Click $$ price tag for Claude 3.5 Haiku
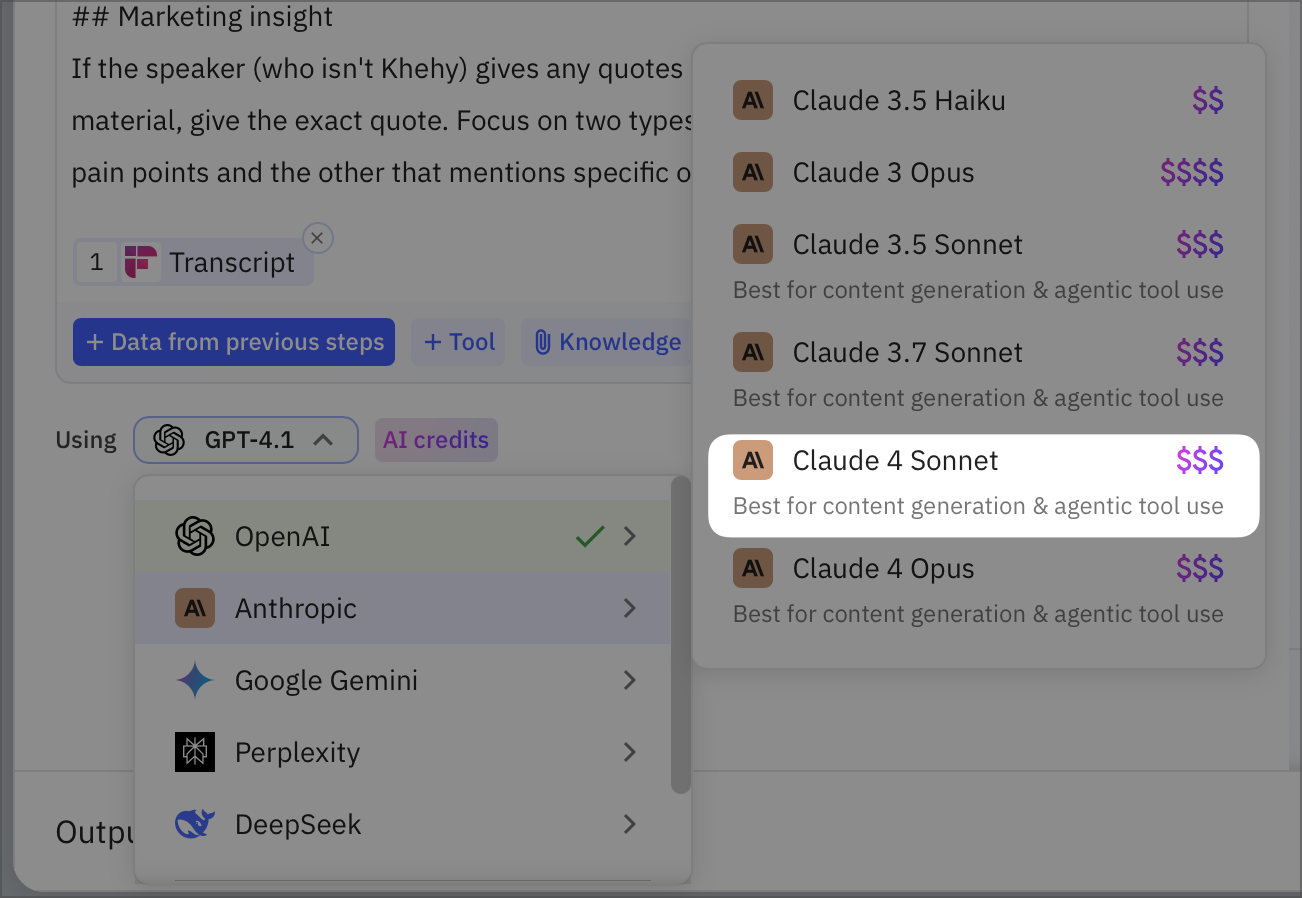The height and width of the screenshot is (898, 1302). pyautogui.click(x=1208, y=100)
